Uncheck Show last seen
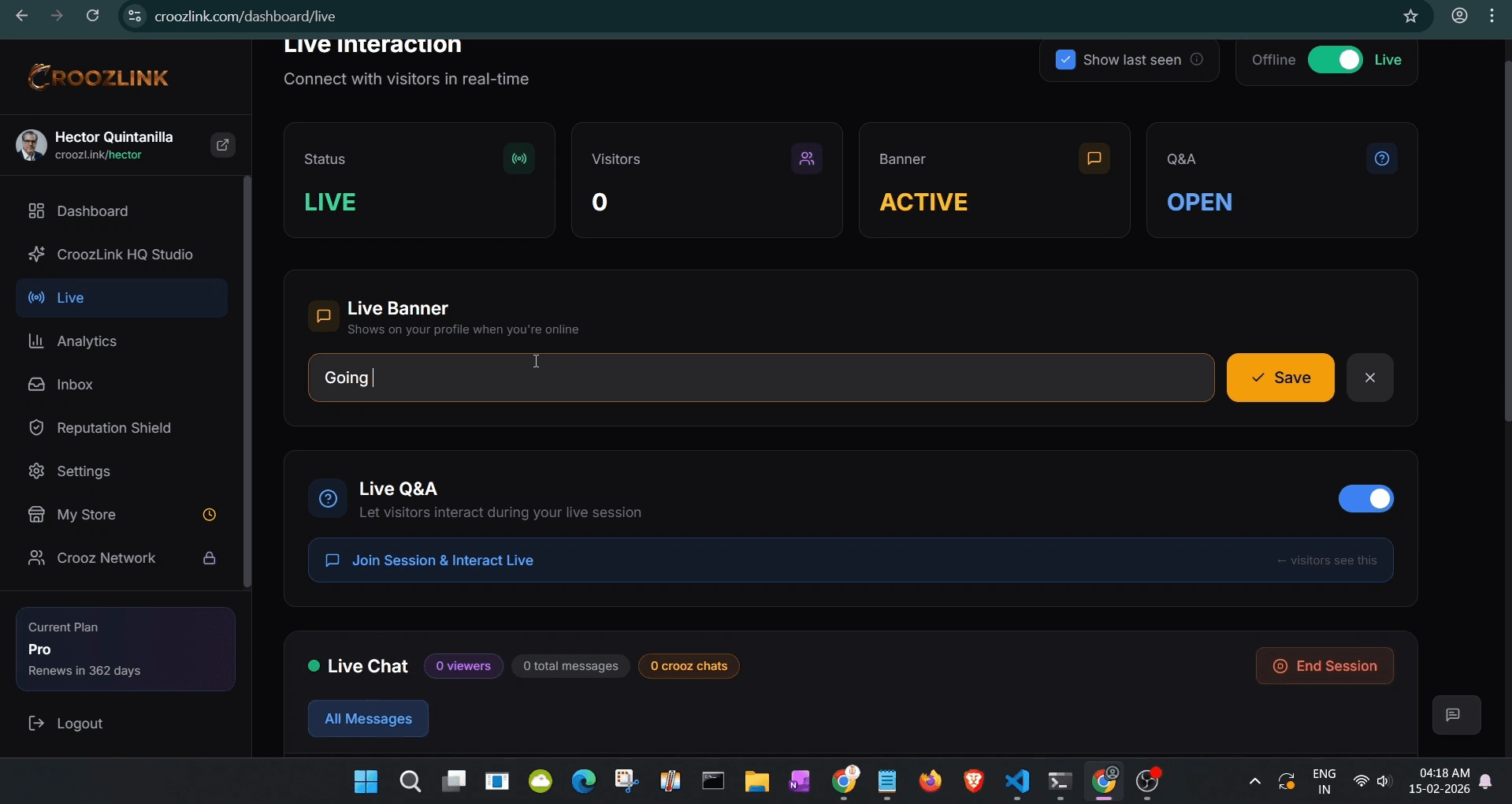The width and height of the screenshot is (1512, 804). [x=1065, y=59]
